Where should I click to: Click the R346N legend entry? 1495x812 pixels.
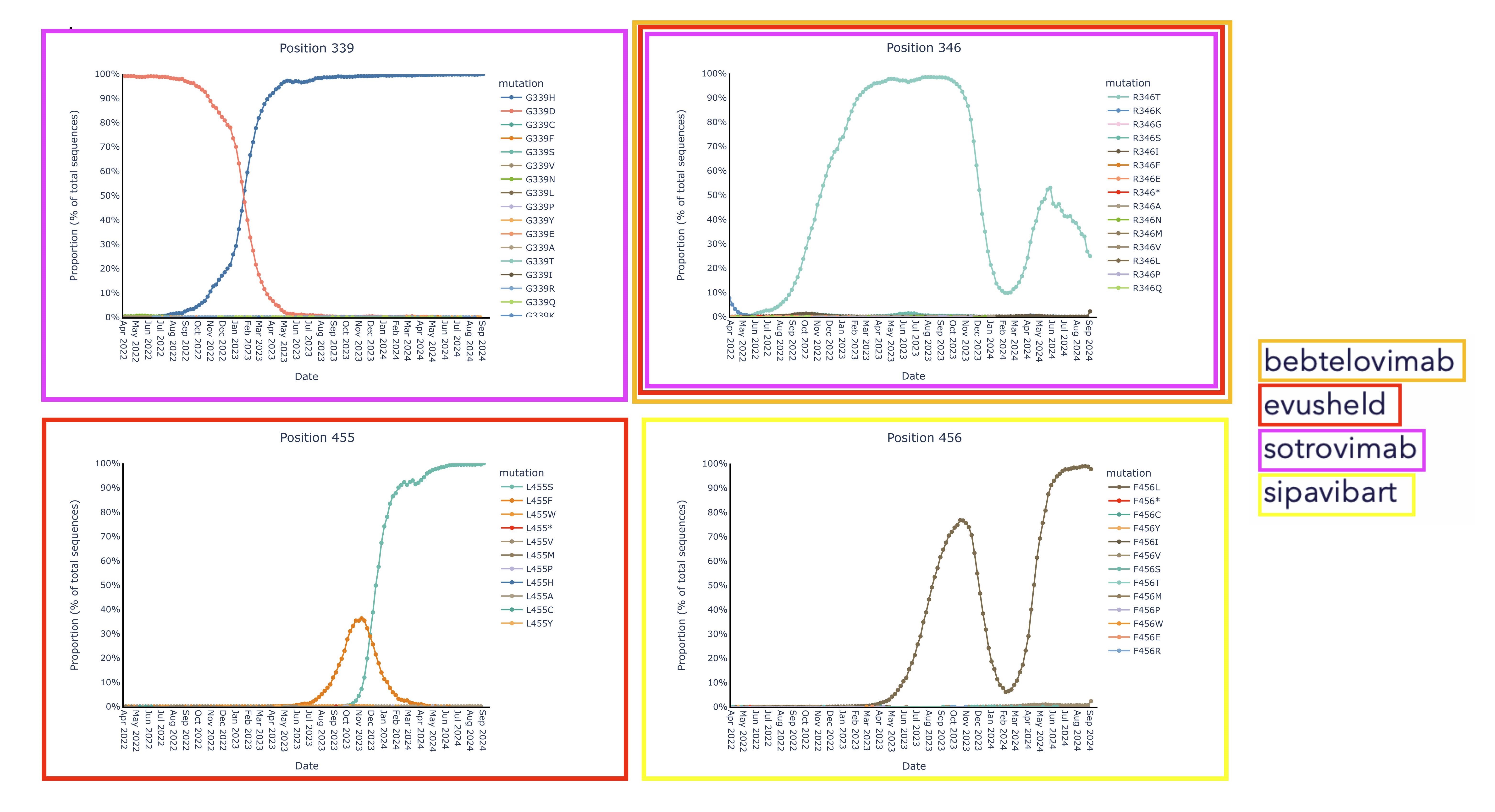point(1135,220)
